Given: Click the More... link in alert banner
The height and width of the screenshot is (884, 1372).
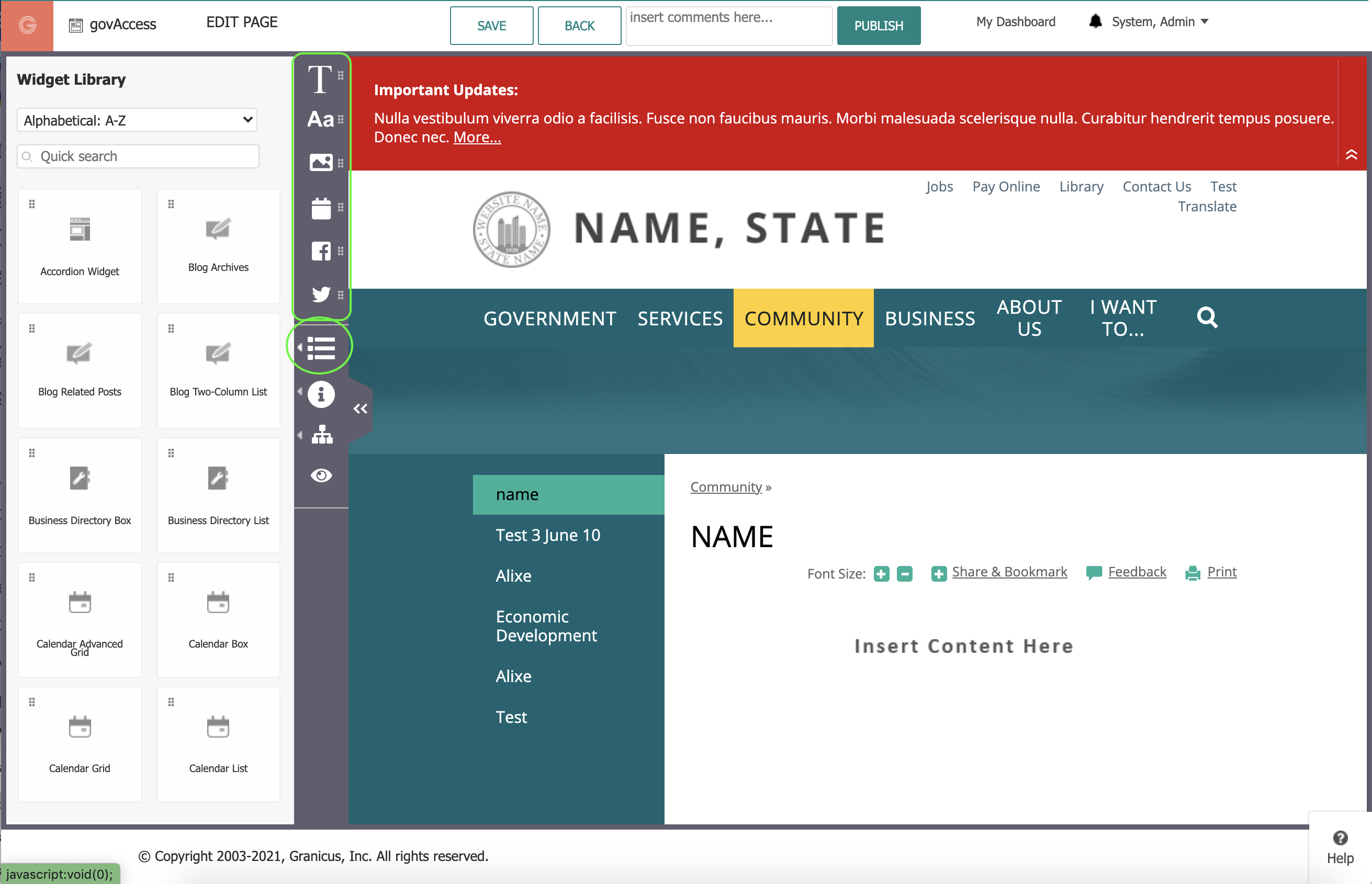Looking at the screenshot, I should click(477, 137).
